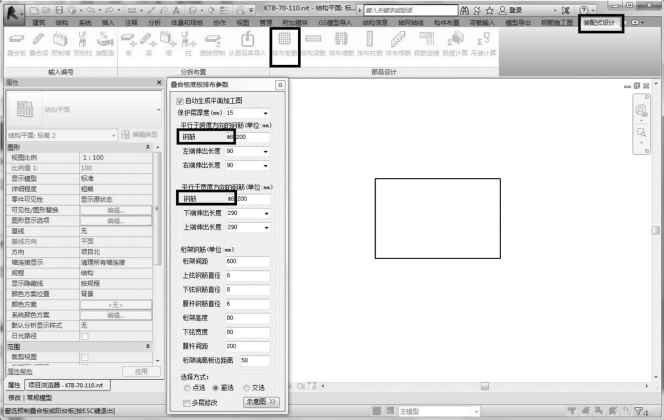The image size is (664, 420).
Task: Click the 应用 button in properties panel
Action: click(x=141, y=372)
